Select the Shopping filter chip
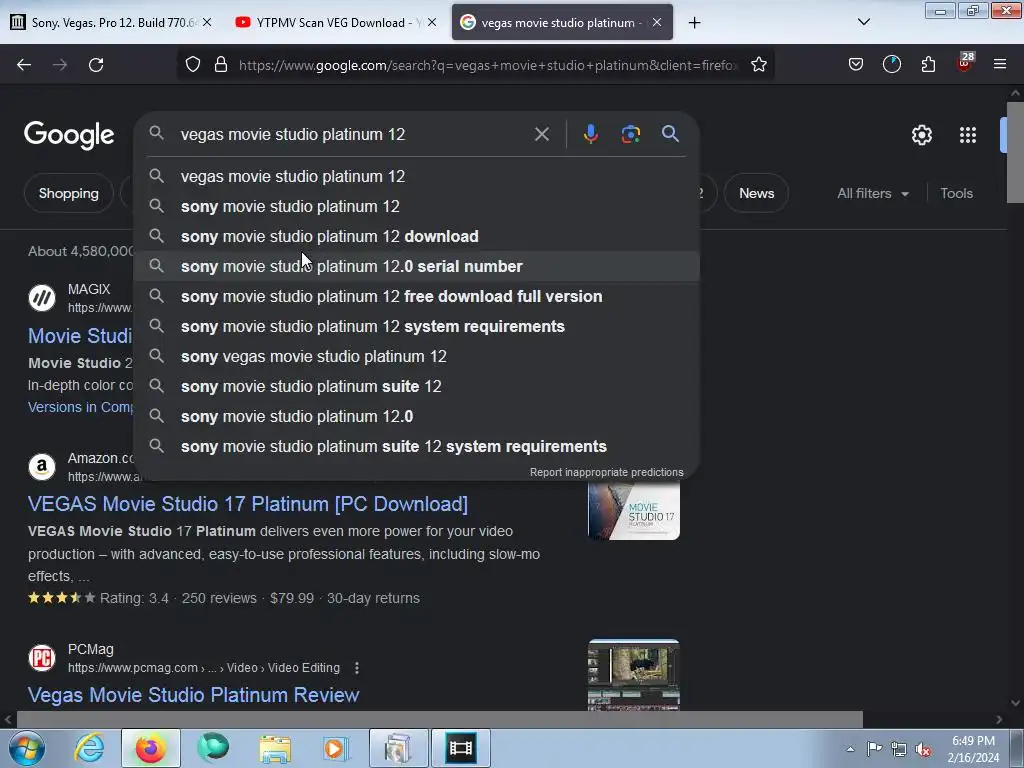The width and height of the screenshot is (1024, 768). point(69,193)
